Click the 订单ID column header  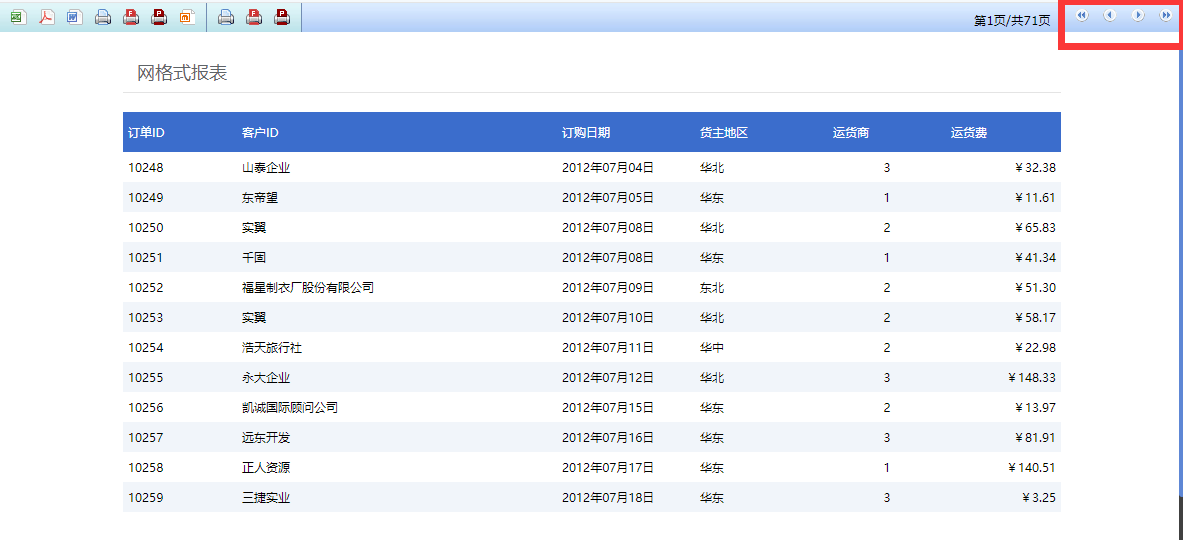tap(146, 133)
